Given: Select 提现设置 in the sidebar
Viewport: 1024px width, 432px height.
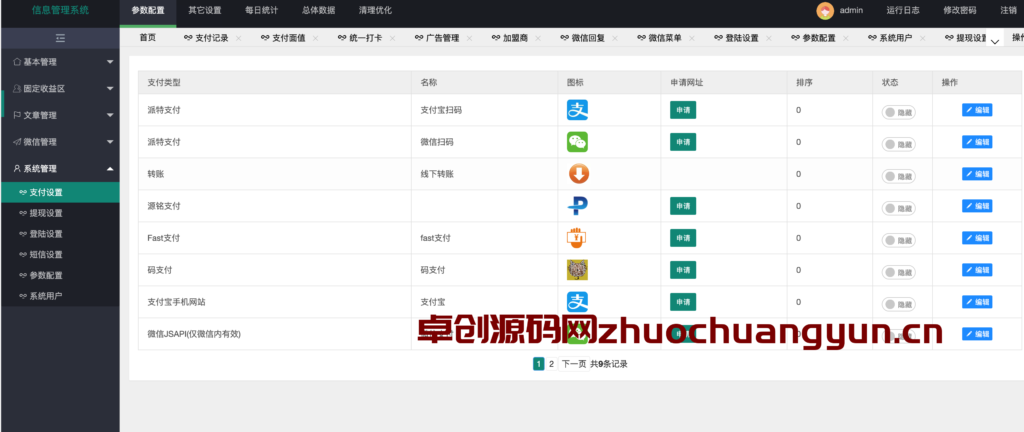Looking at the screenshot, I should [x=60, y=213].
